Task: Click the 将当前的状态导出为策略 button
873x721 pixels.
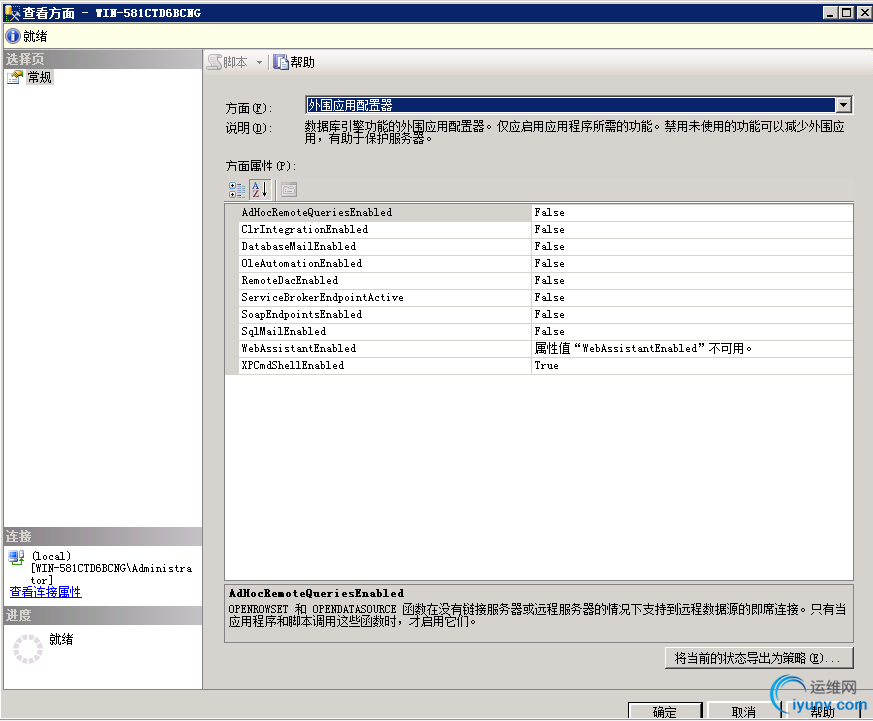Action: pyautogui.click(x=759, y=658)
